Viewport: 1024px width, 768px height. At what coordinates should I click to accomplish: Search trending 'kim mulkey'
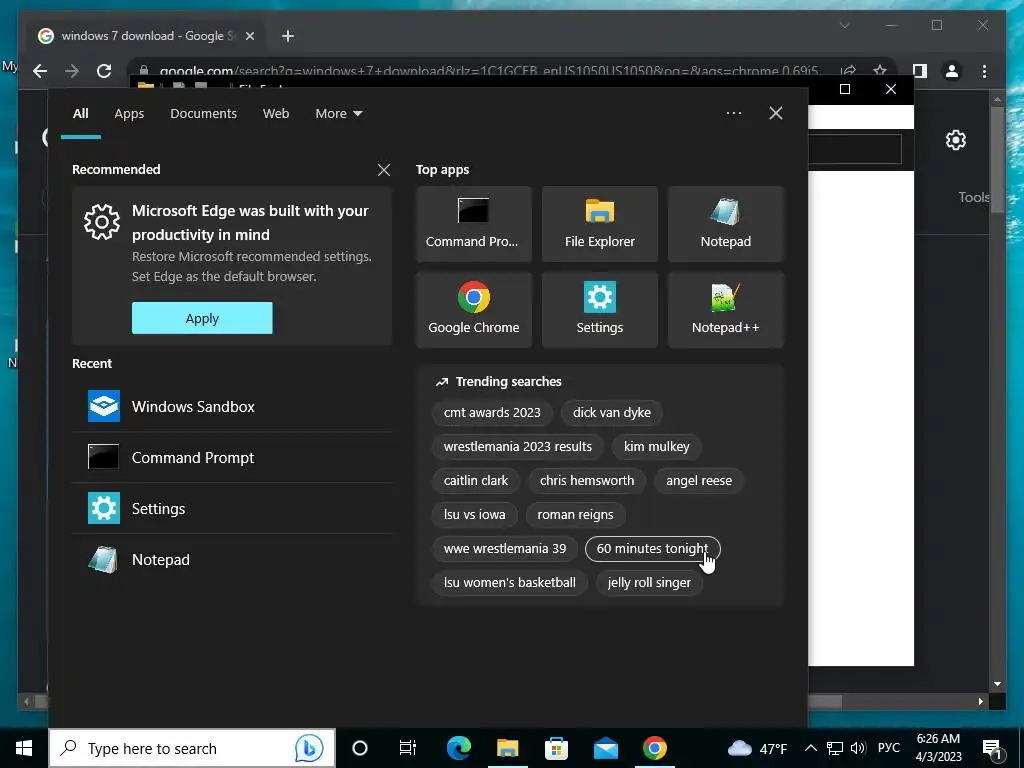656,447
